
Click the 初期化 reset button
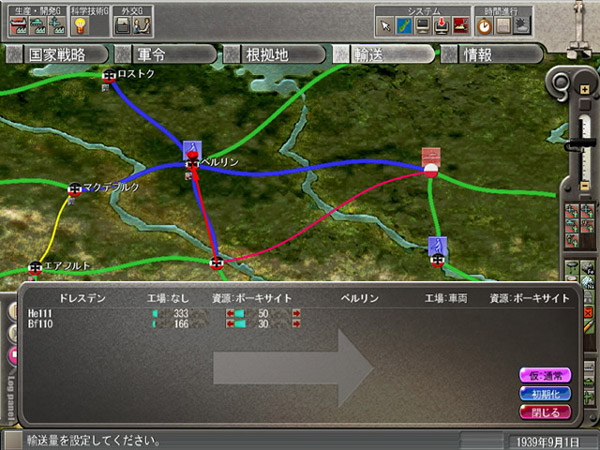[x=545, y=394]
